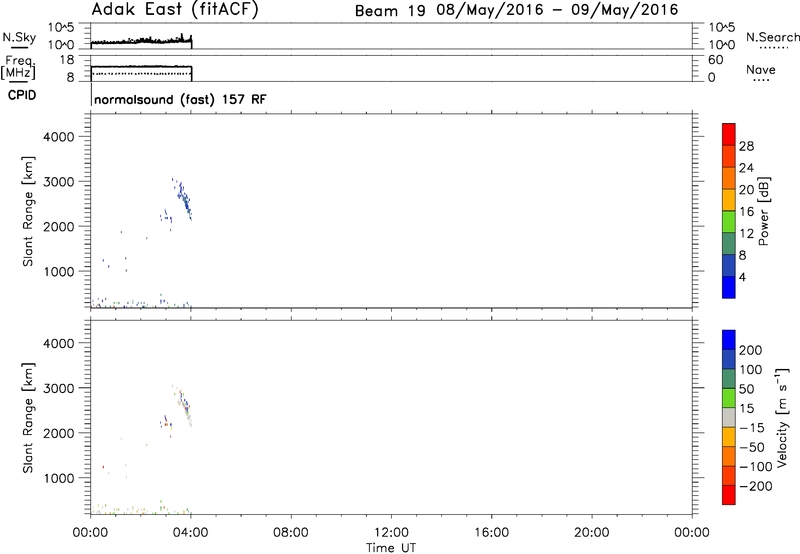The width and height of the screenshot is (800, 554).
Task: Click the solid frequency trace in Freq. panel
Action: 141,67
